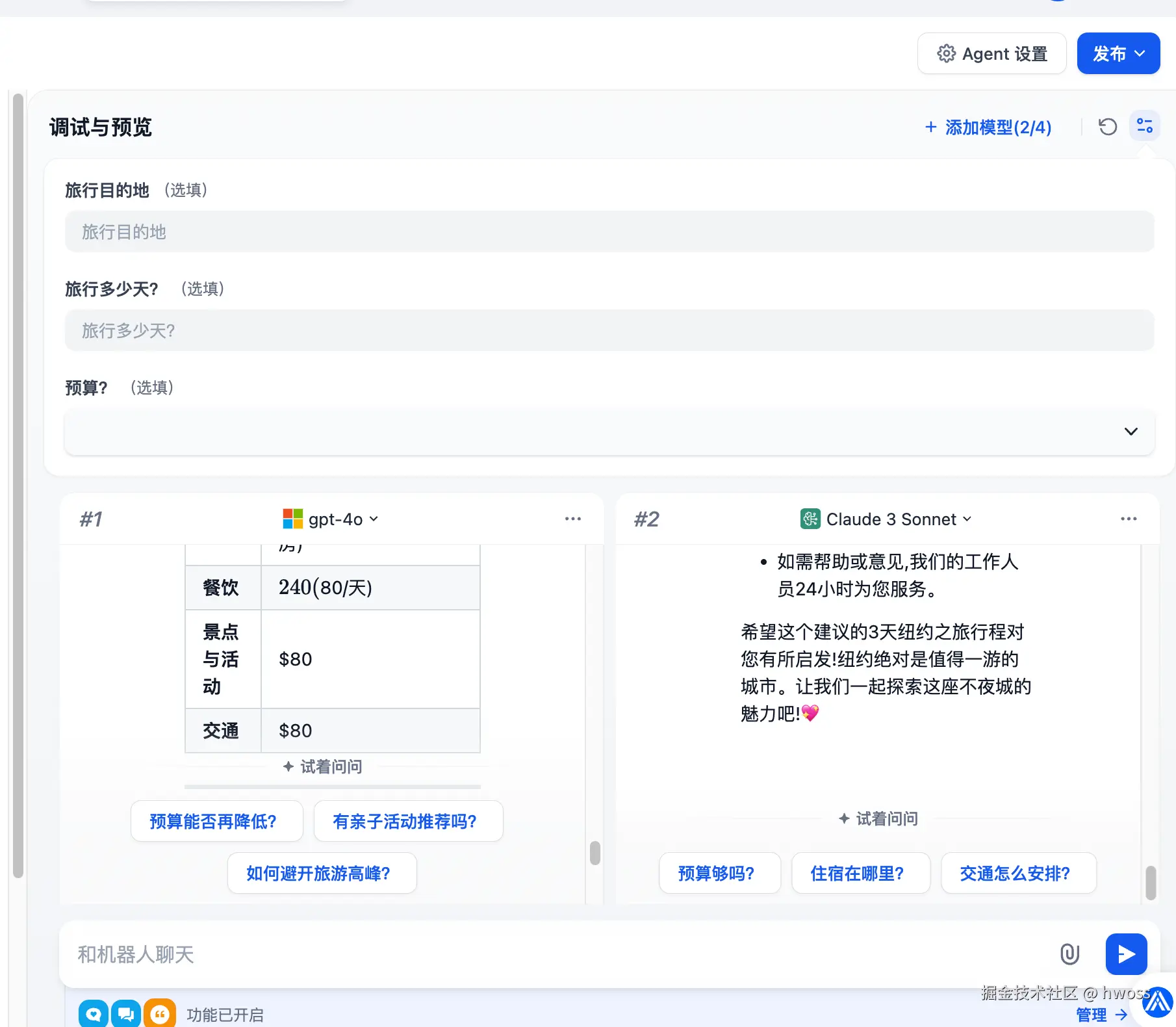Click the 交通 table cell
Image resolution: width=1176 pixels, height=1027 pixels.
(x=223, y=731)
